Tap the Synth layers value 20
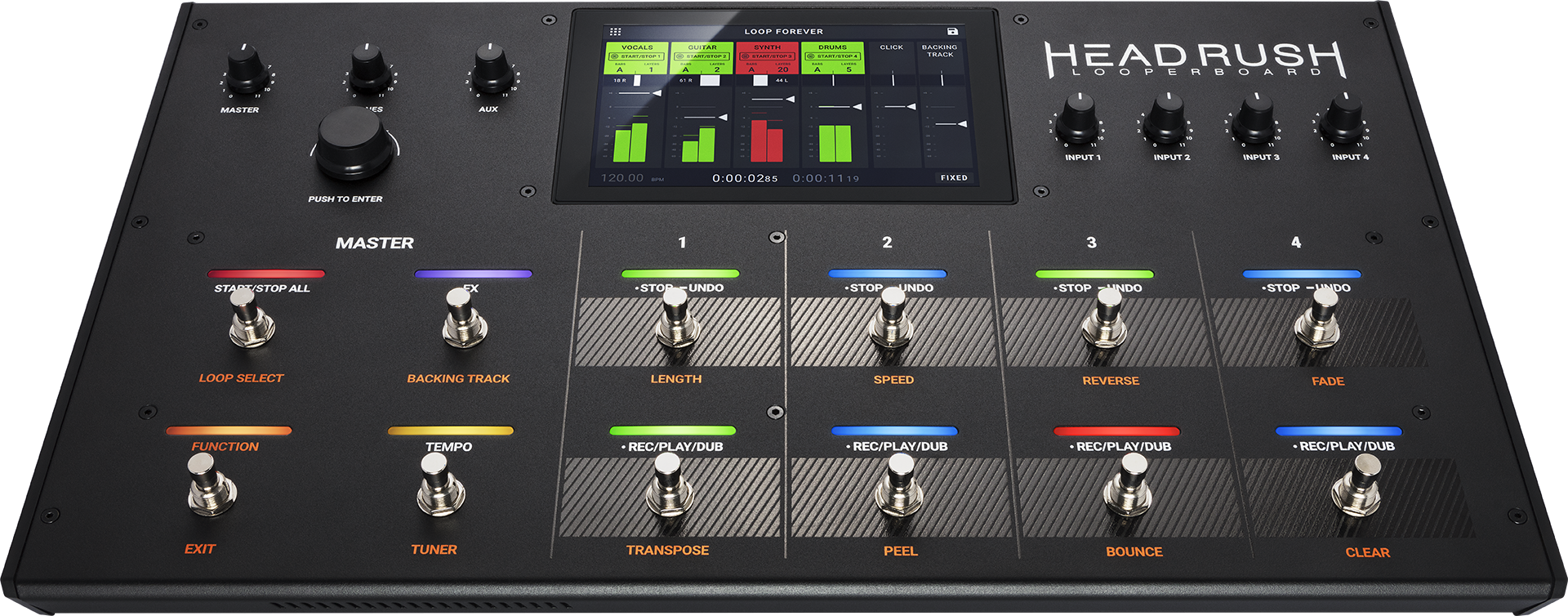The image size is (1568, 616). [782, 69]
